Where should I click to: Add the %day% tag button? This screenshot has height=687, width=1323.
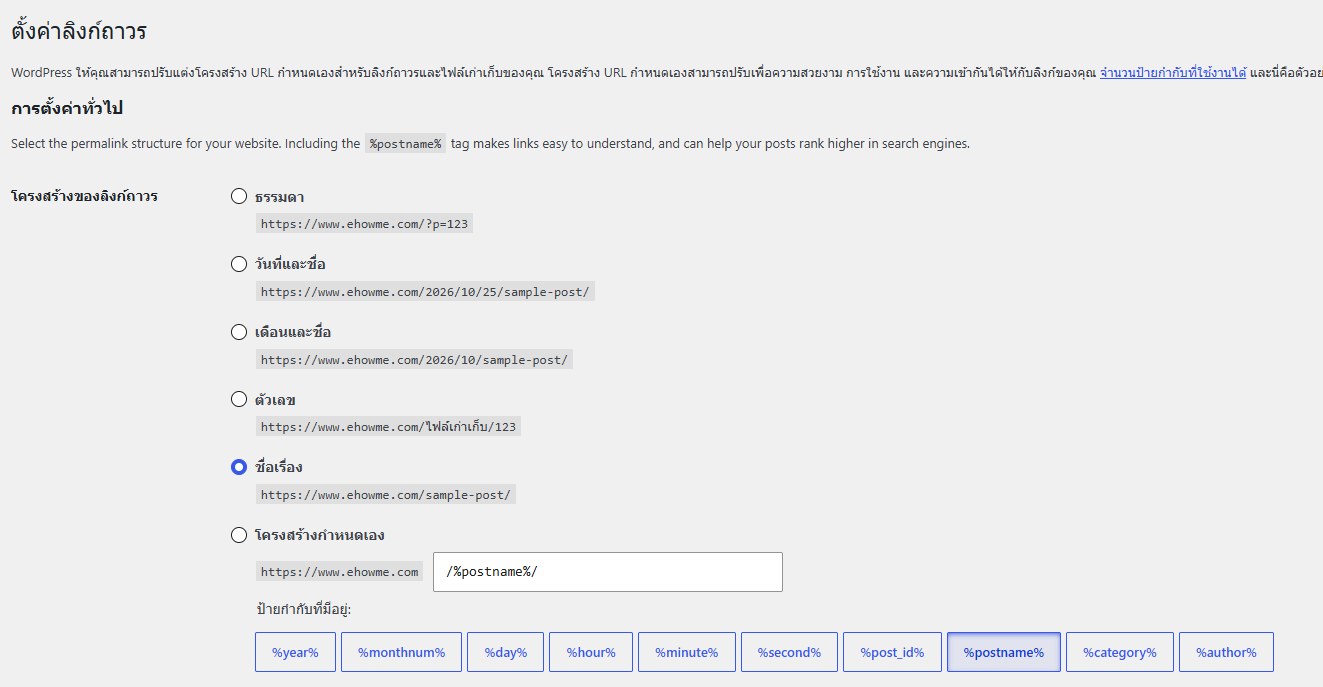(x=505, y=652)
